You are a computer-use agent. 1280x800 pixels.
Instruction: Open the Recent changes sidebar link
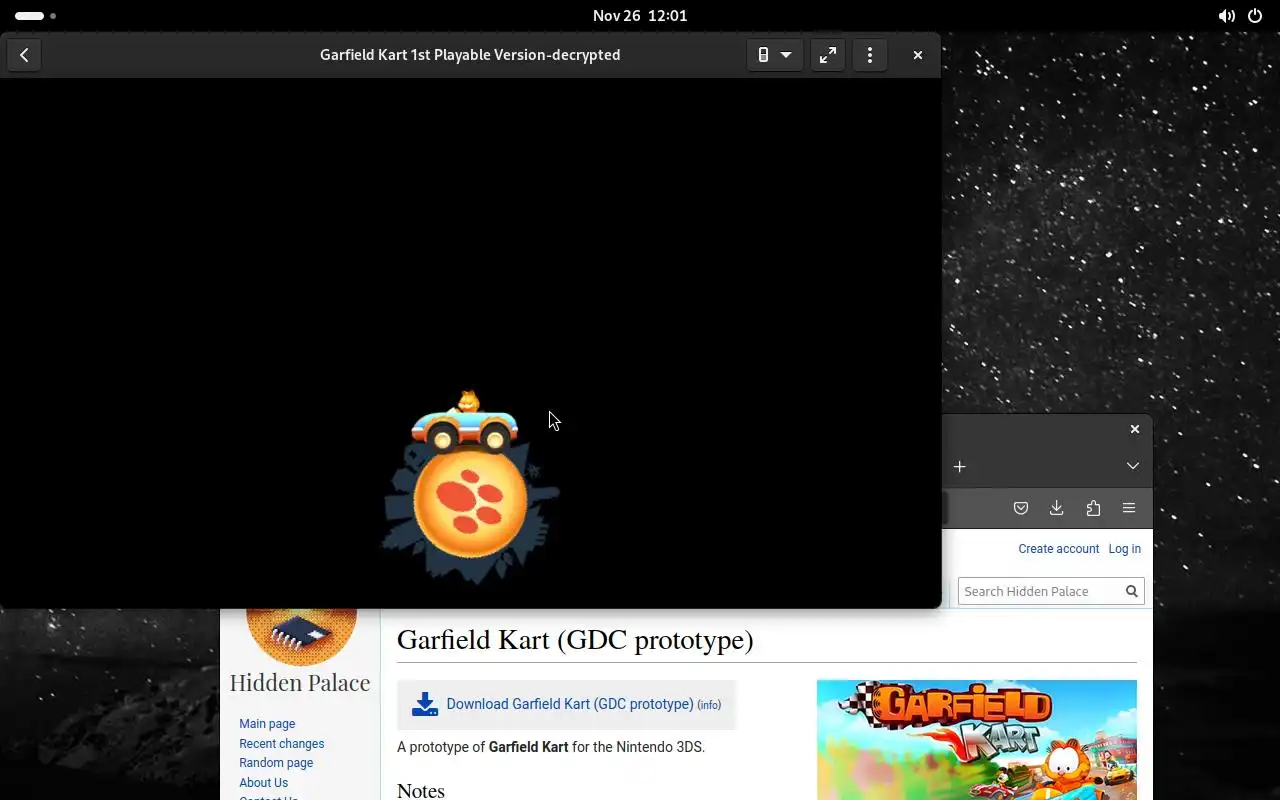pyautogui.click(x=282, y=744)
